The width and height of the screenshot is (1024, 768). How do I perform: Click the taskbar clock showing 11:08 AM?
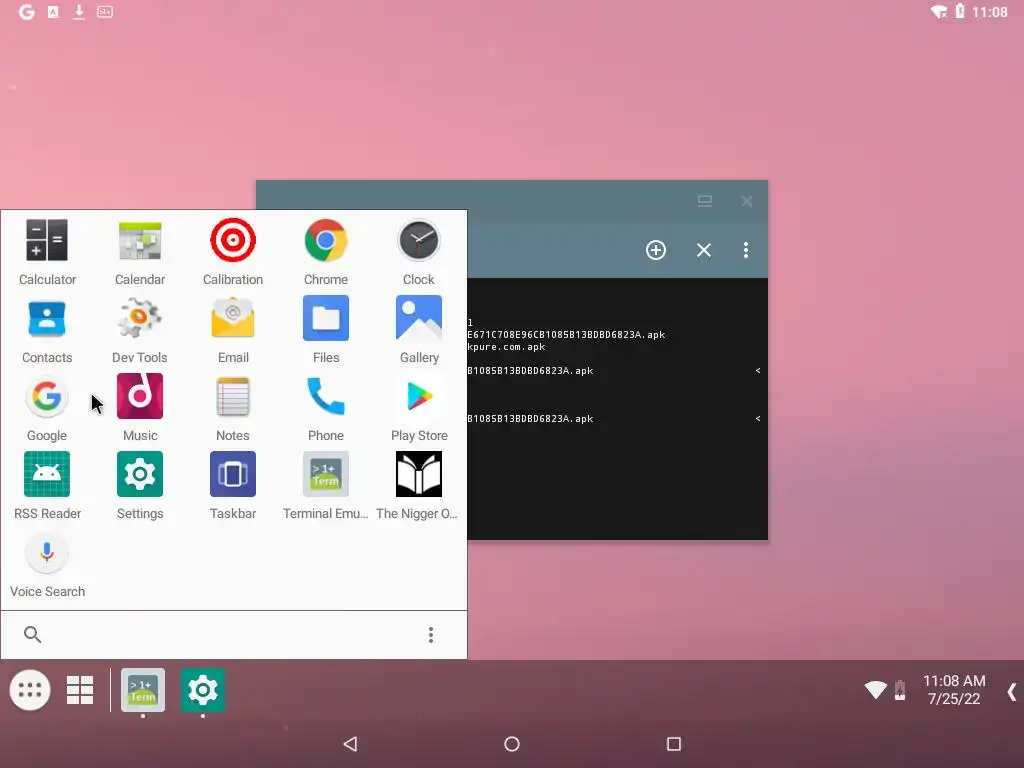[954, 690]
